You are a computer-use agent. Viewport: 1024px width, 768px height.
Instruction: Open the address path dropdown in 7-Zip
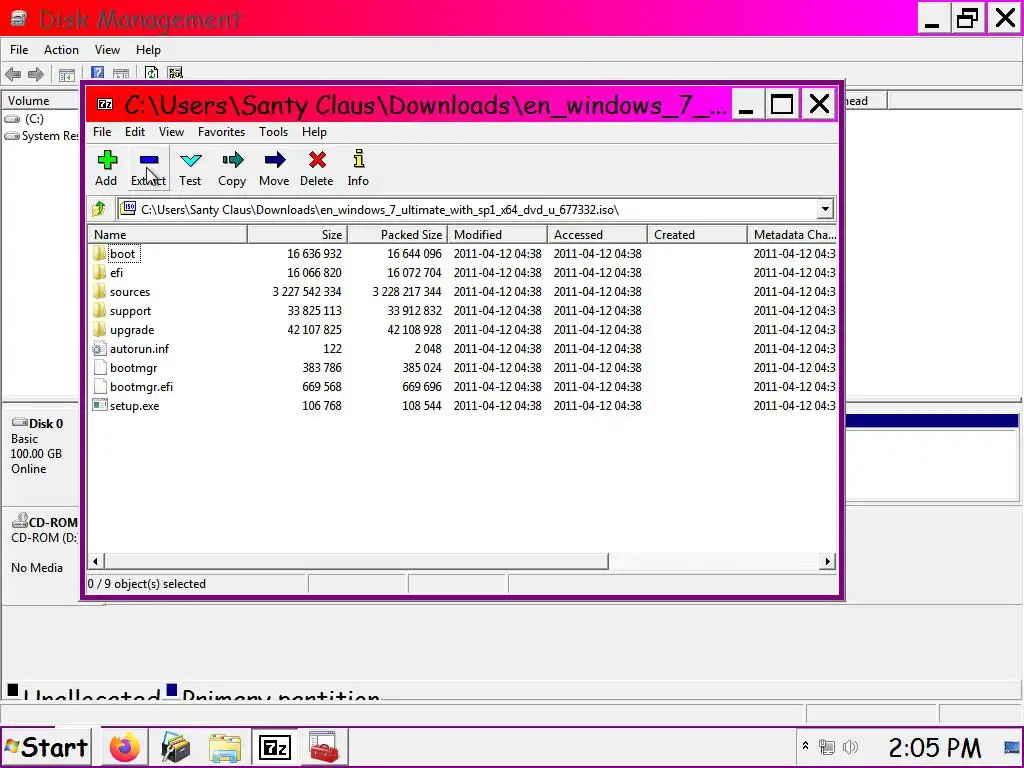point(825,209)
